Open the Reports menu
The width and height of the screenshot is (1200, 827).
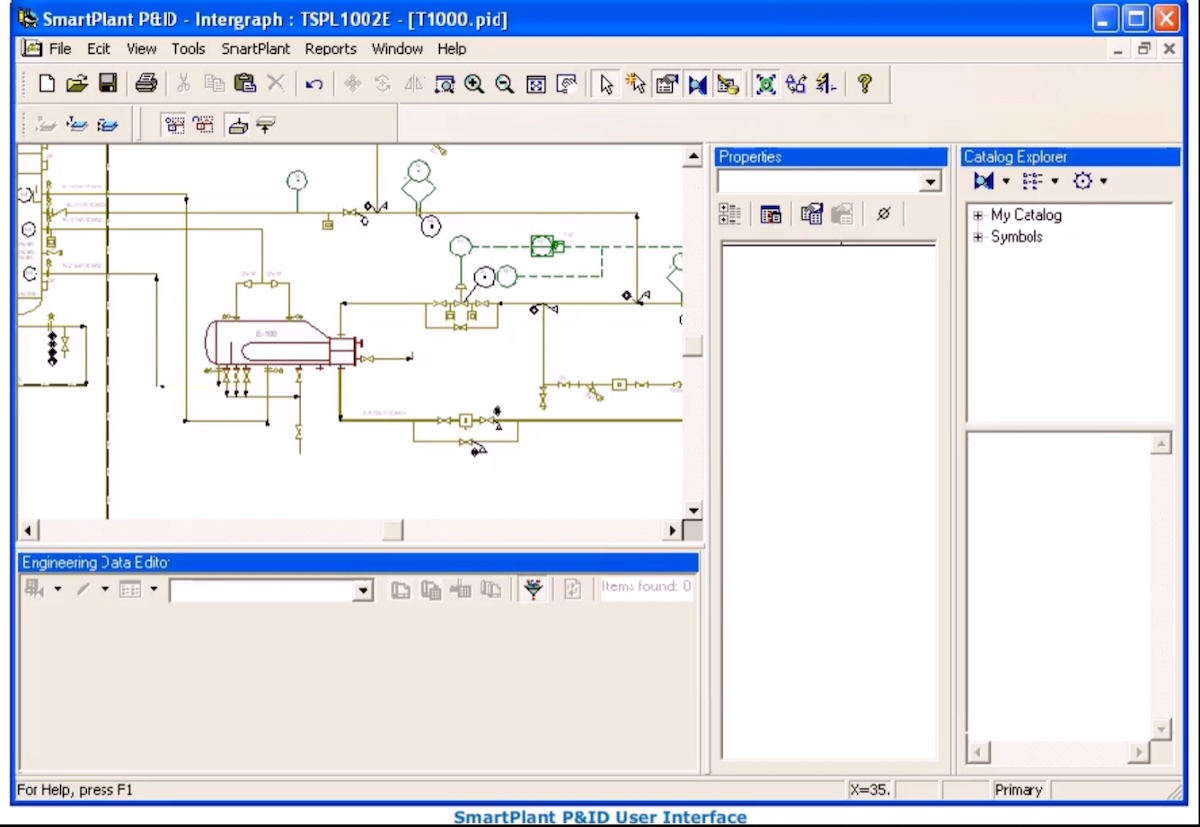point(331,48)
